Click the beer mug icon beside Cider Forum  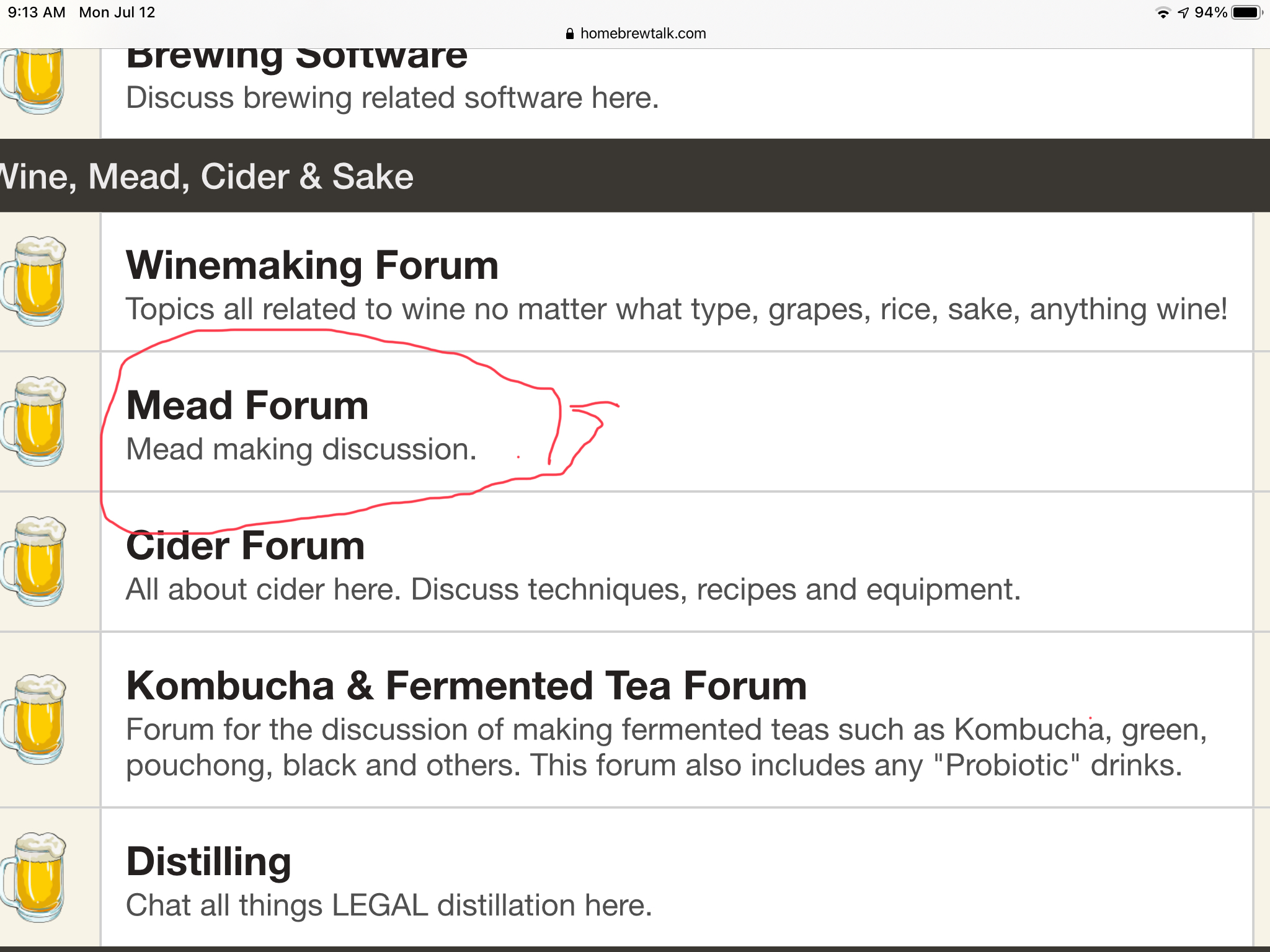tap(33, 561)
